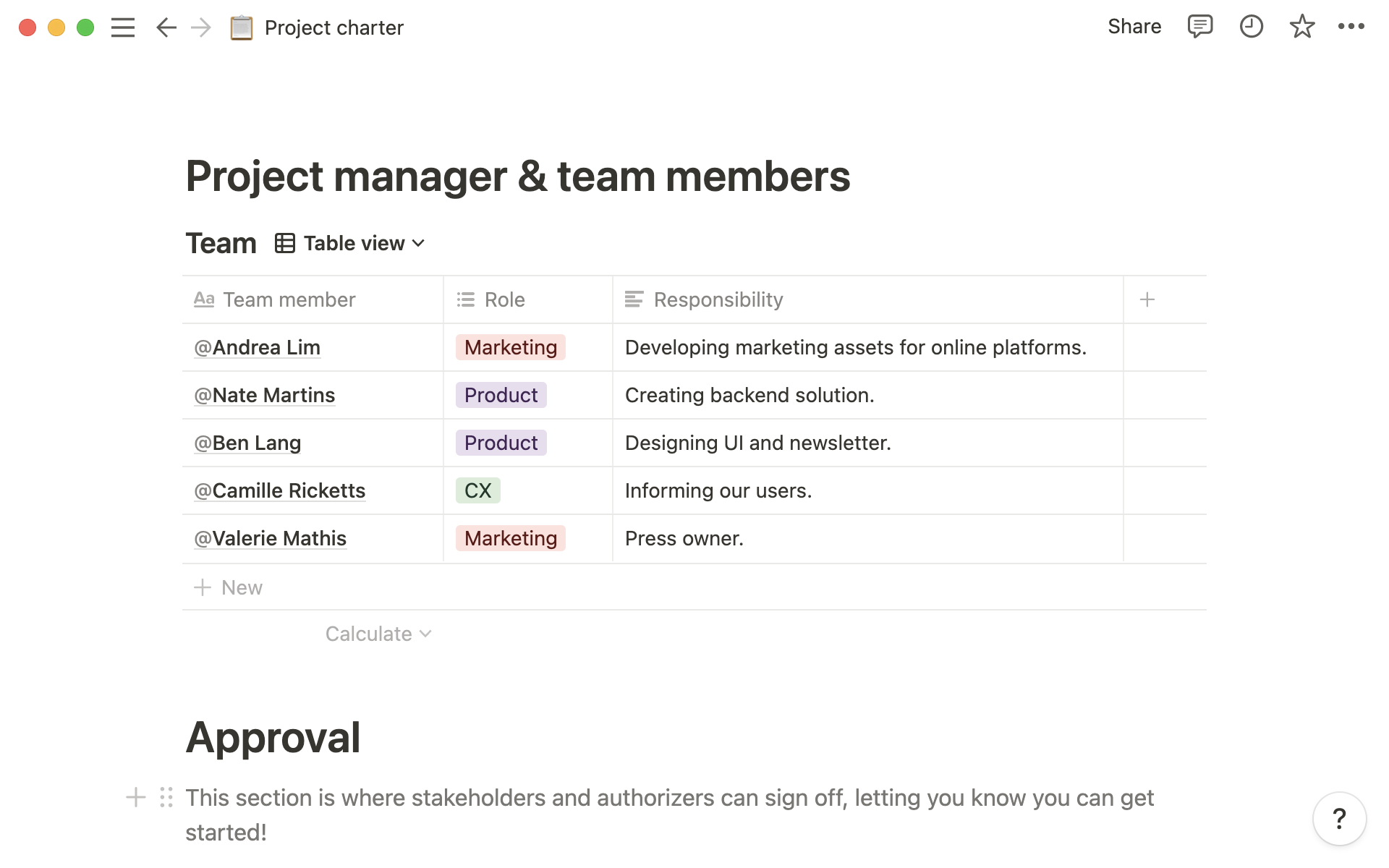Screen dimensions: 1389x868
Task: Click on @Nate Martins team member
Action: (x=265, y=395)
